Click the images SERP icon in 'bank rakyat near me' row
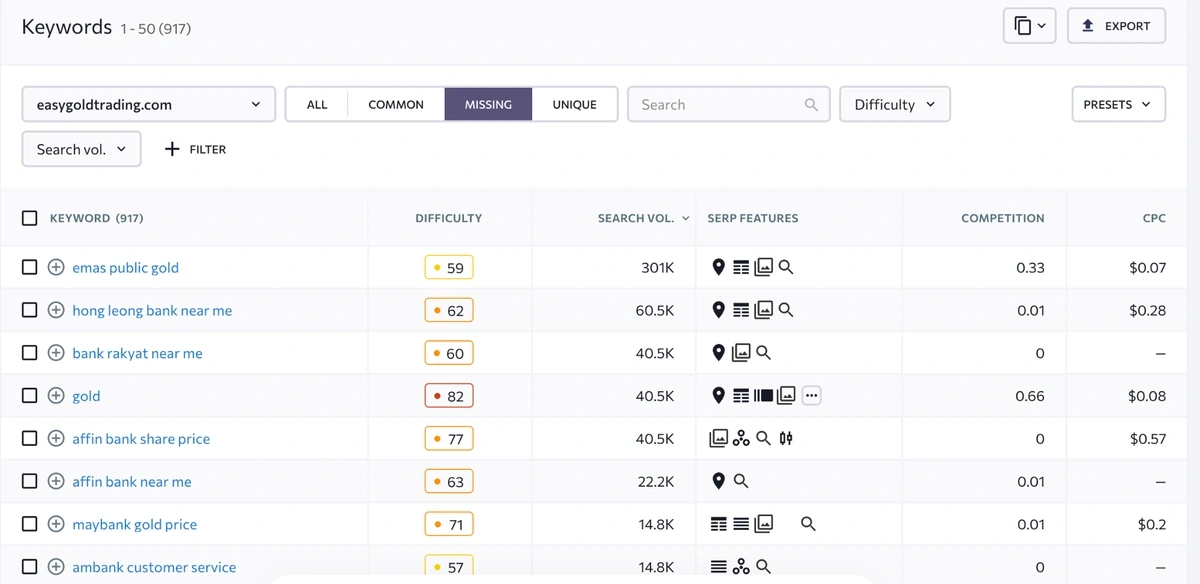1200x584 pixels. coord(741,353)
